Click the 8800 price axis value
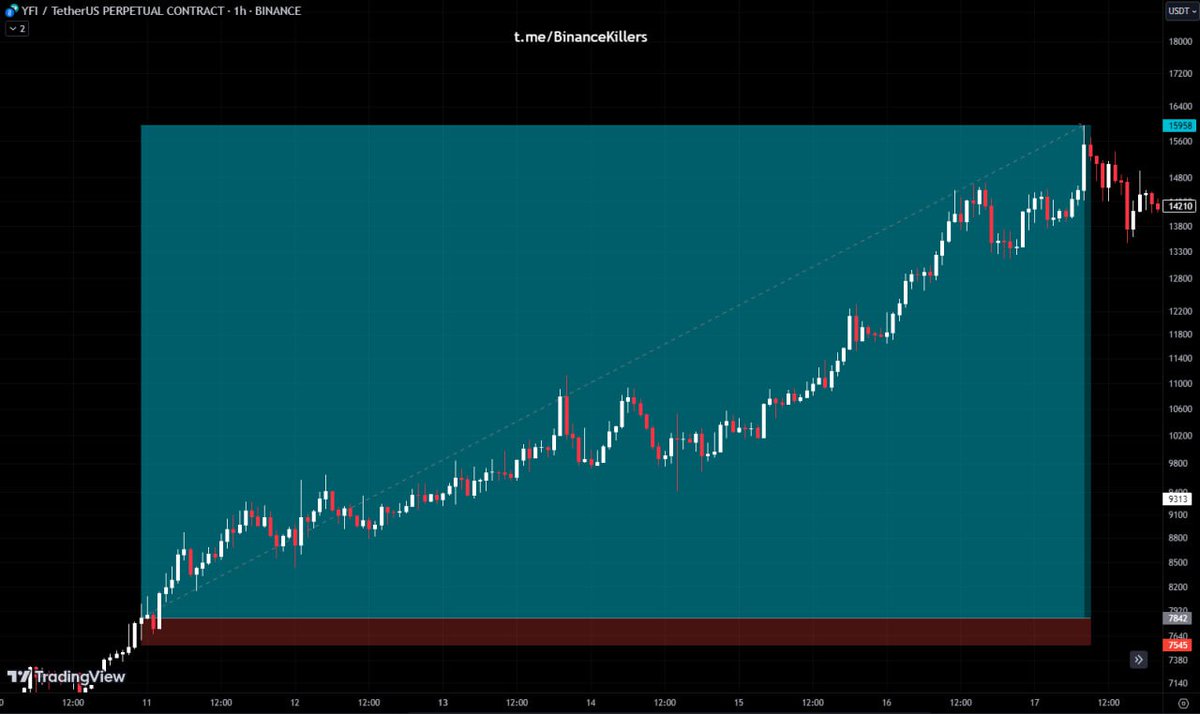This screenshot has height=714, width=1200. tap(1178, 538)
